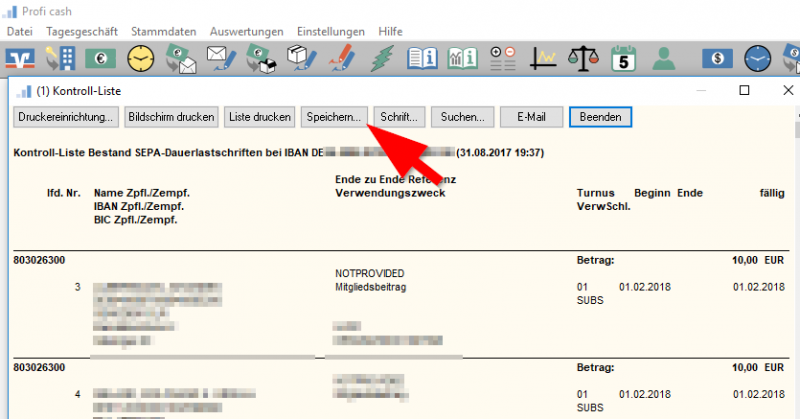Click the Druckereinrichtung... button

67,117
